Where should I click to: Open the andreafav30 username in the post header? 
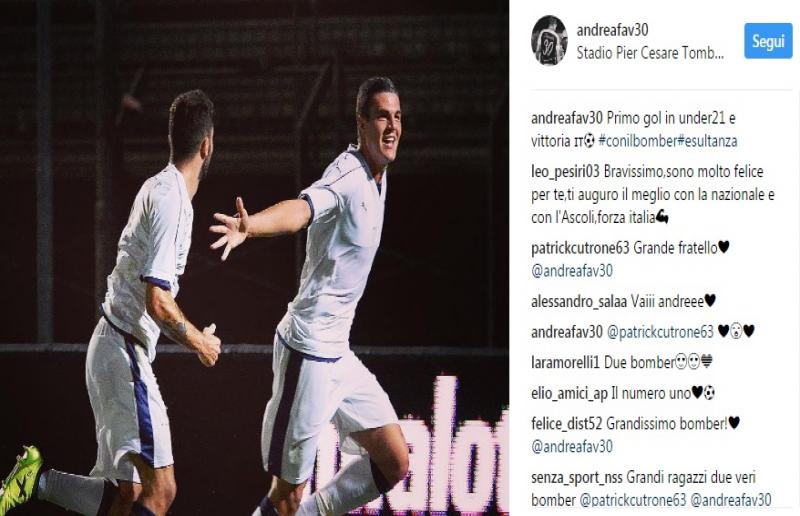612,30
